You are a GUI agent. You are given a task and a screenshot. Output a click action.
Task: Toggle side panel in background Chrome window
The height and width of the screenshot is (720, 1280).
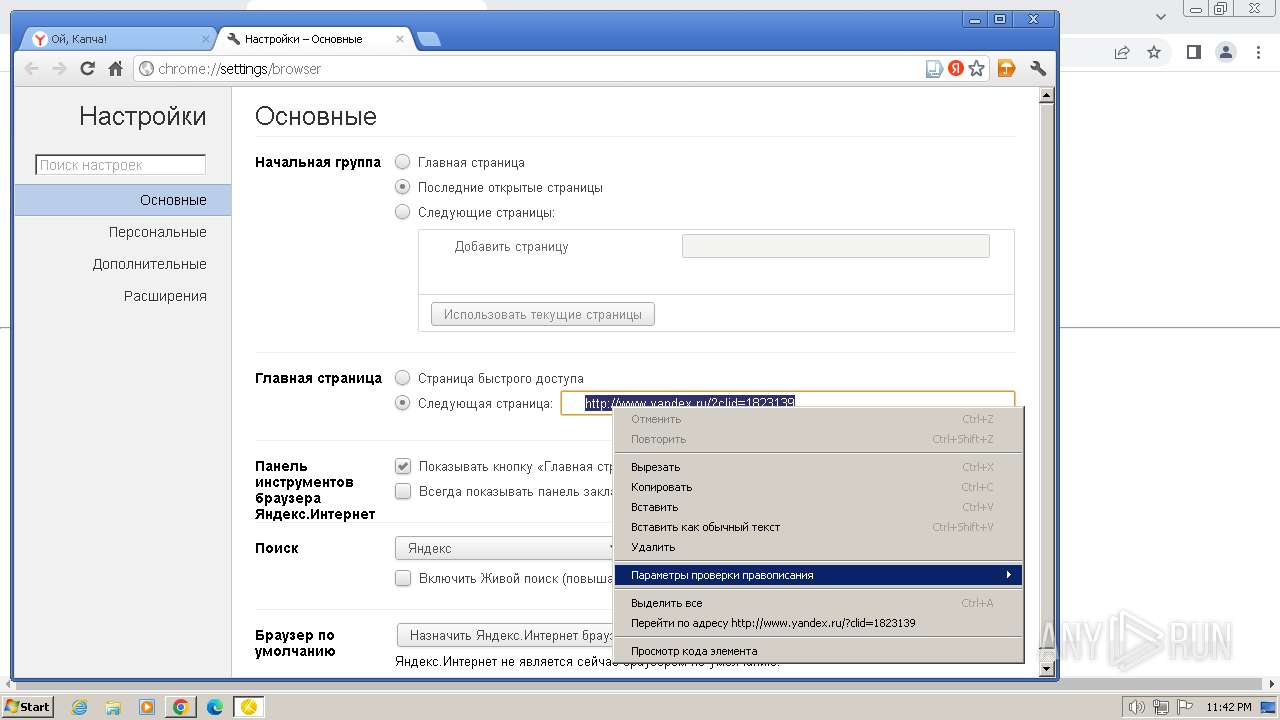coord(1194,52)
